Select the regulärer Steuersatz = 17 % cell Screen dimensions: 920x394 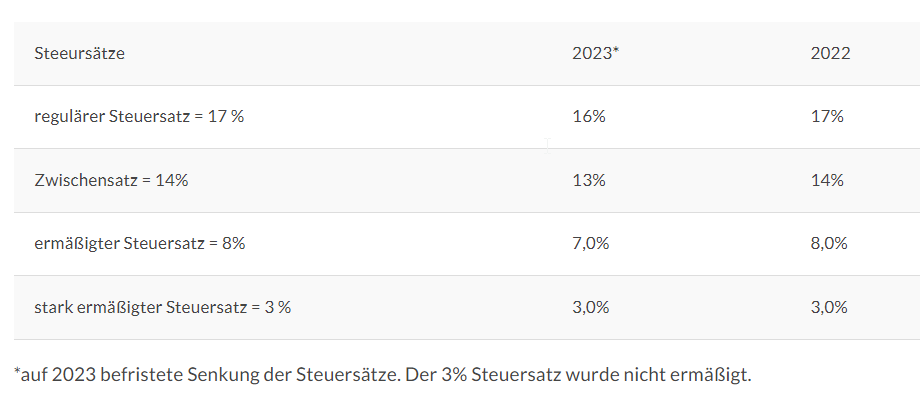tap(139, 117)
